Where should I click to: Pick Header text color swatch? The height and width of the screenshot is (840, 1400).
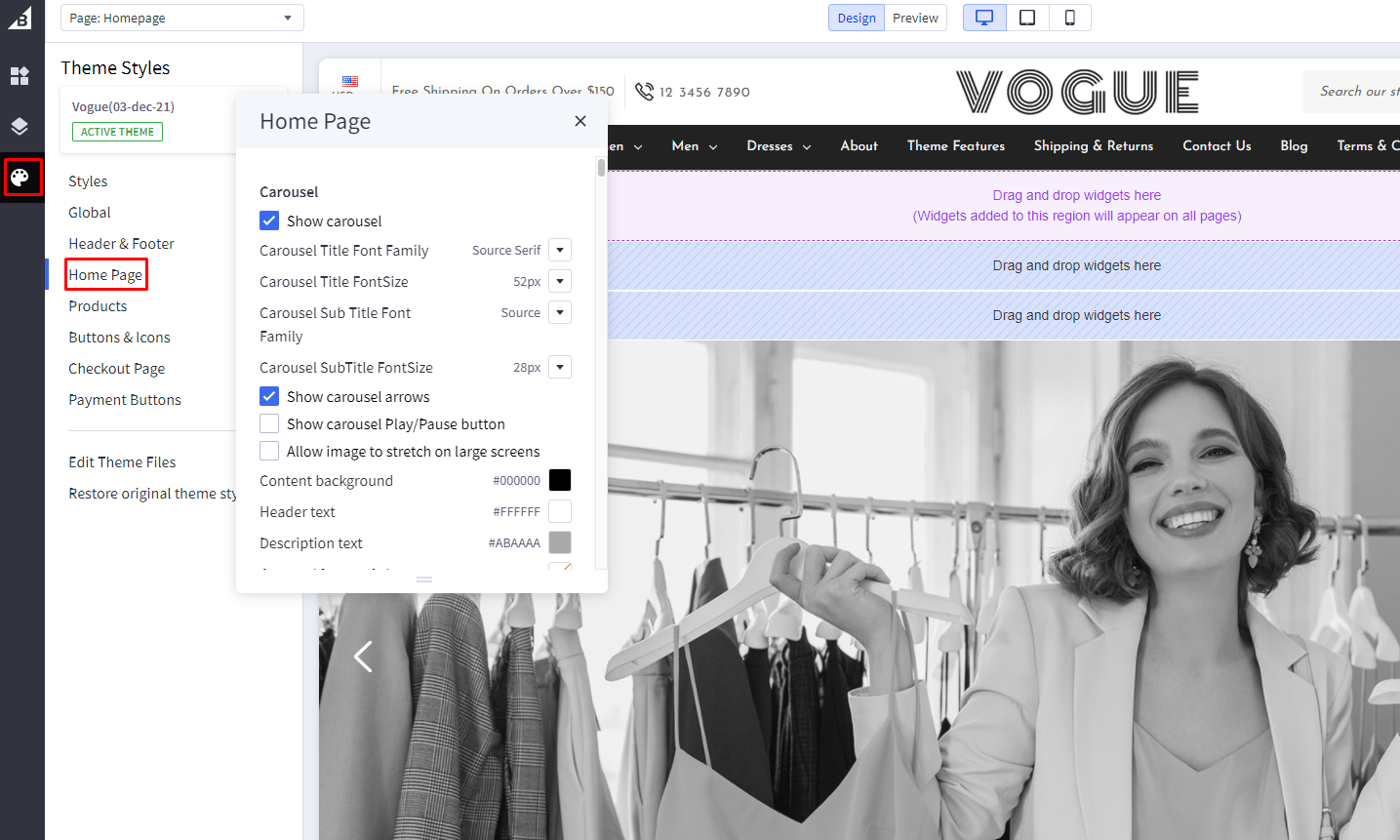coord(560,511)
